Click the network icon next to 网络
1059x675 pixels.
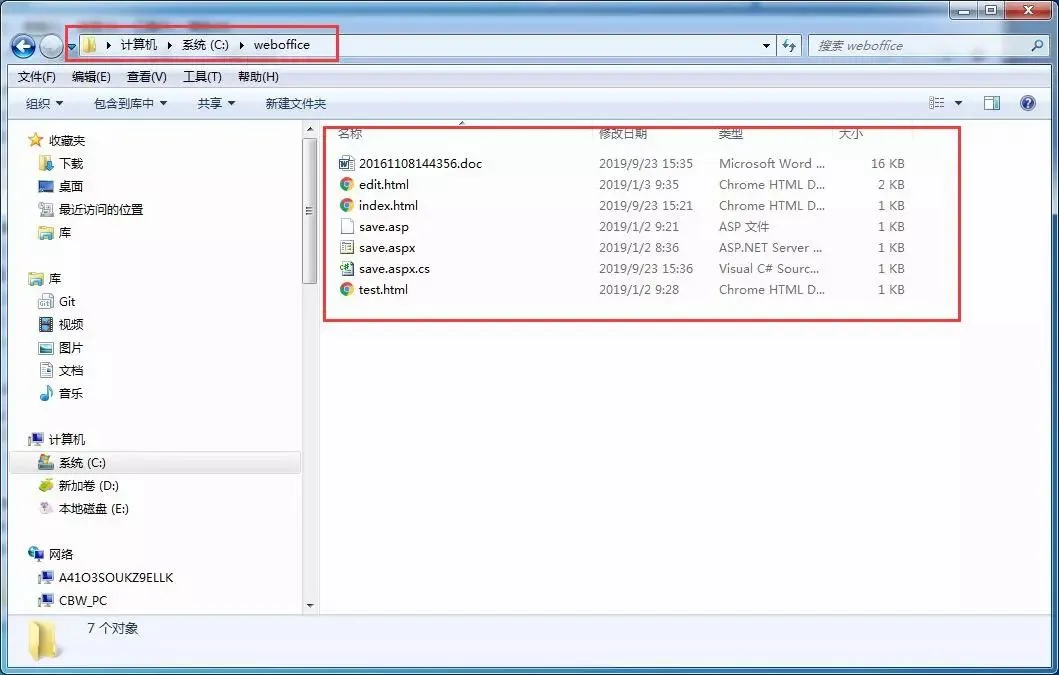(x=36, y=554)
